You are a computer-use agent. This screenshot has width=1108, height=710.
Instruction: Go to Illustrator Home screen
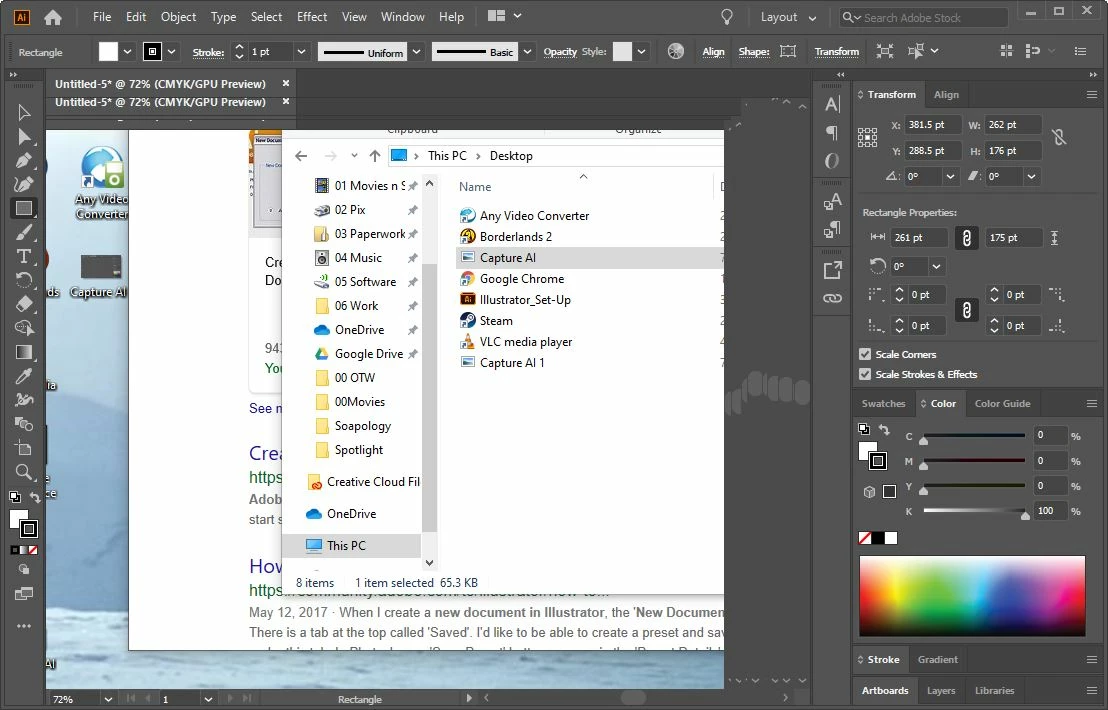(53, 18)
